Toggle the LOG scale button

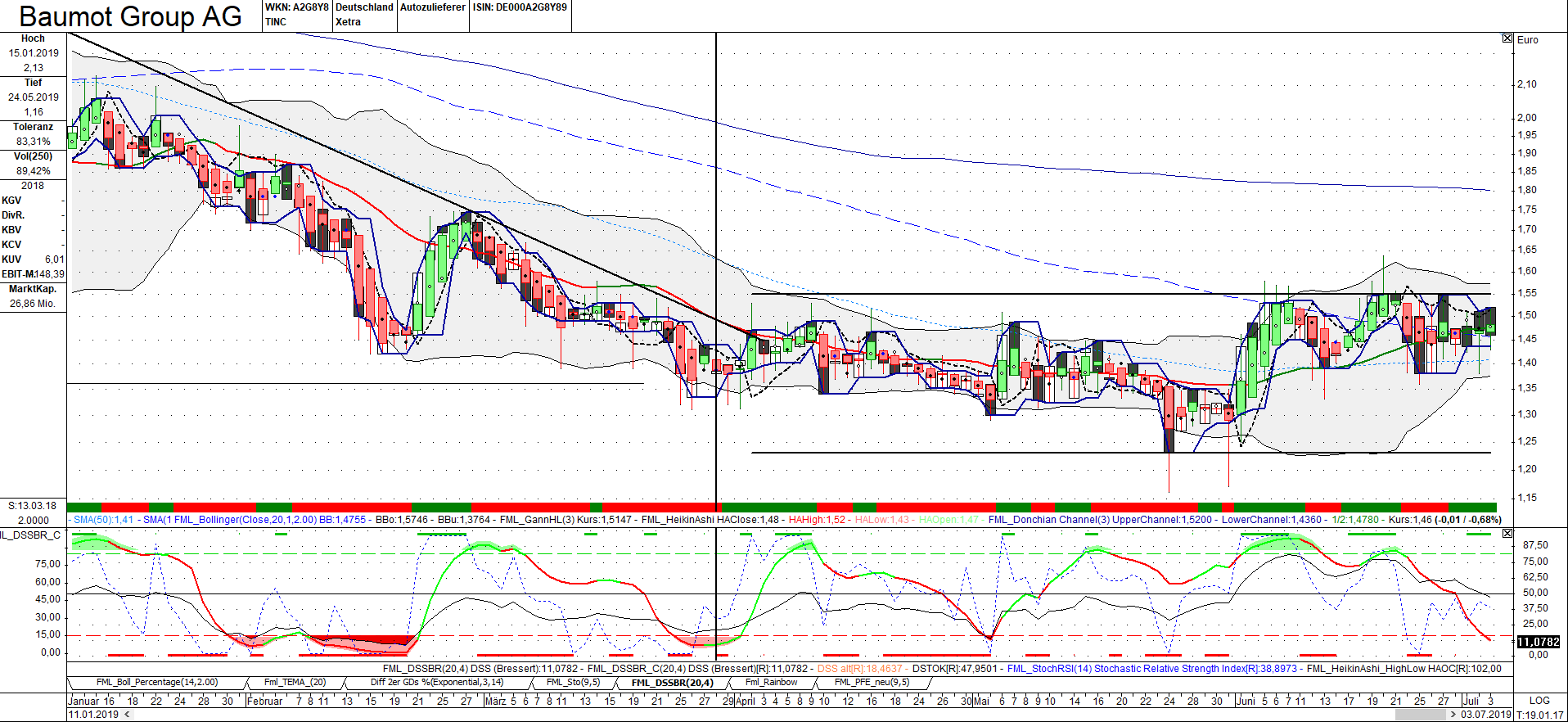(1539, 701)
